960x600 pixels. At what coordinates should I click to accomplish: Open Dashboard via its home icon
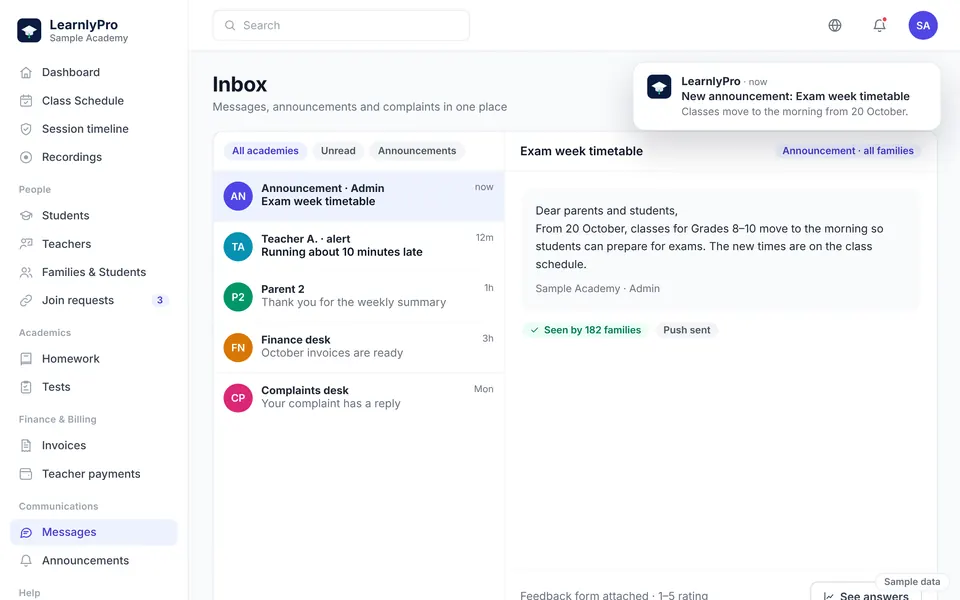(26, 72)
